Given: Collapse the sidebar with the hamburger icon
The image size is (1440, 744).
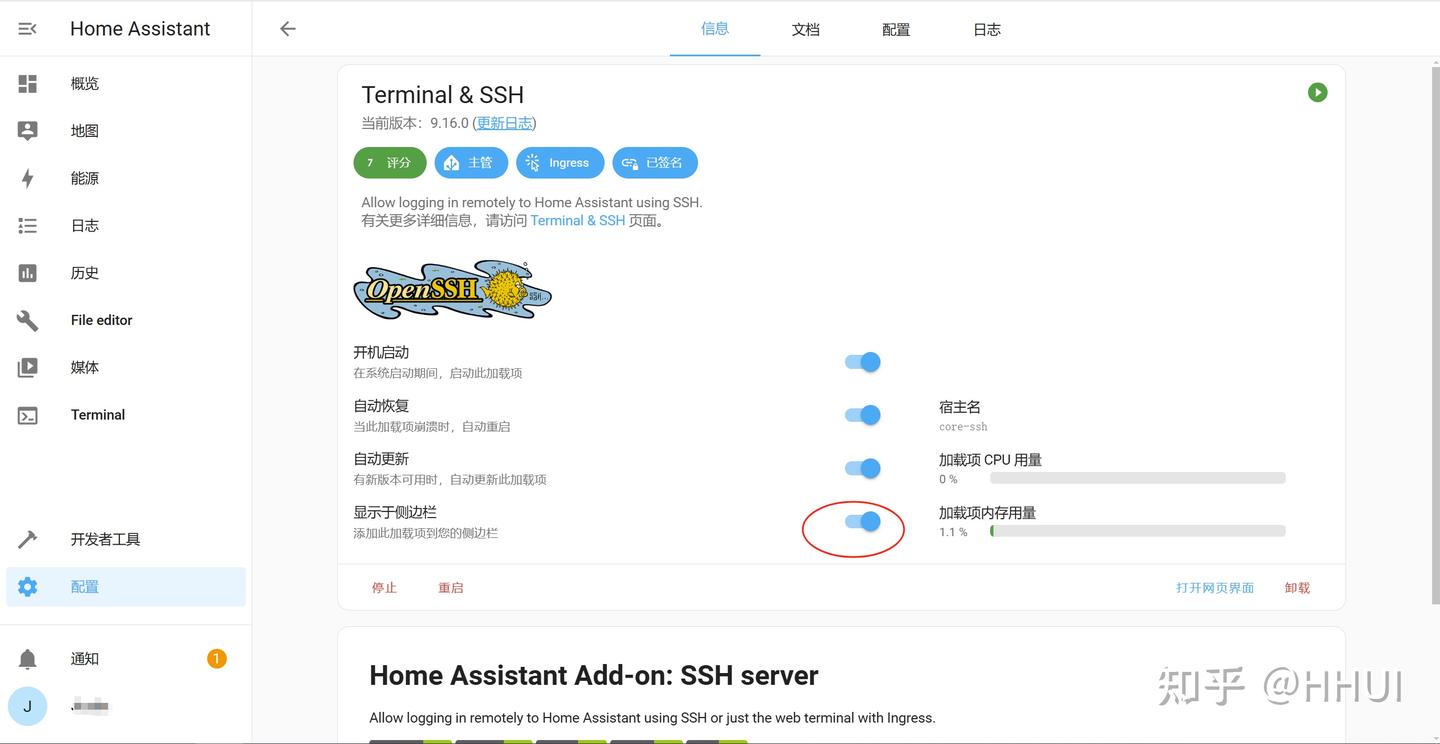Looking at the screenshot, I should (x=27, y=28).
